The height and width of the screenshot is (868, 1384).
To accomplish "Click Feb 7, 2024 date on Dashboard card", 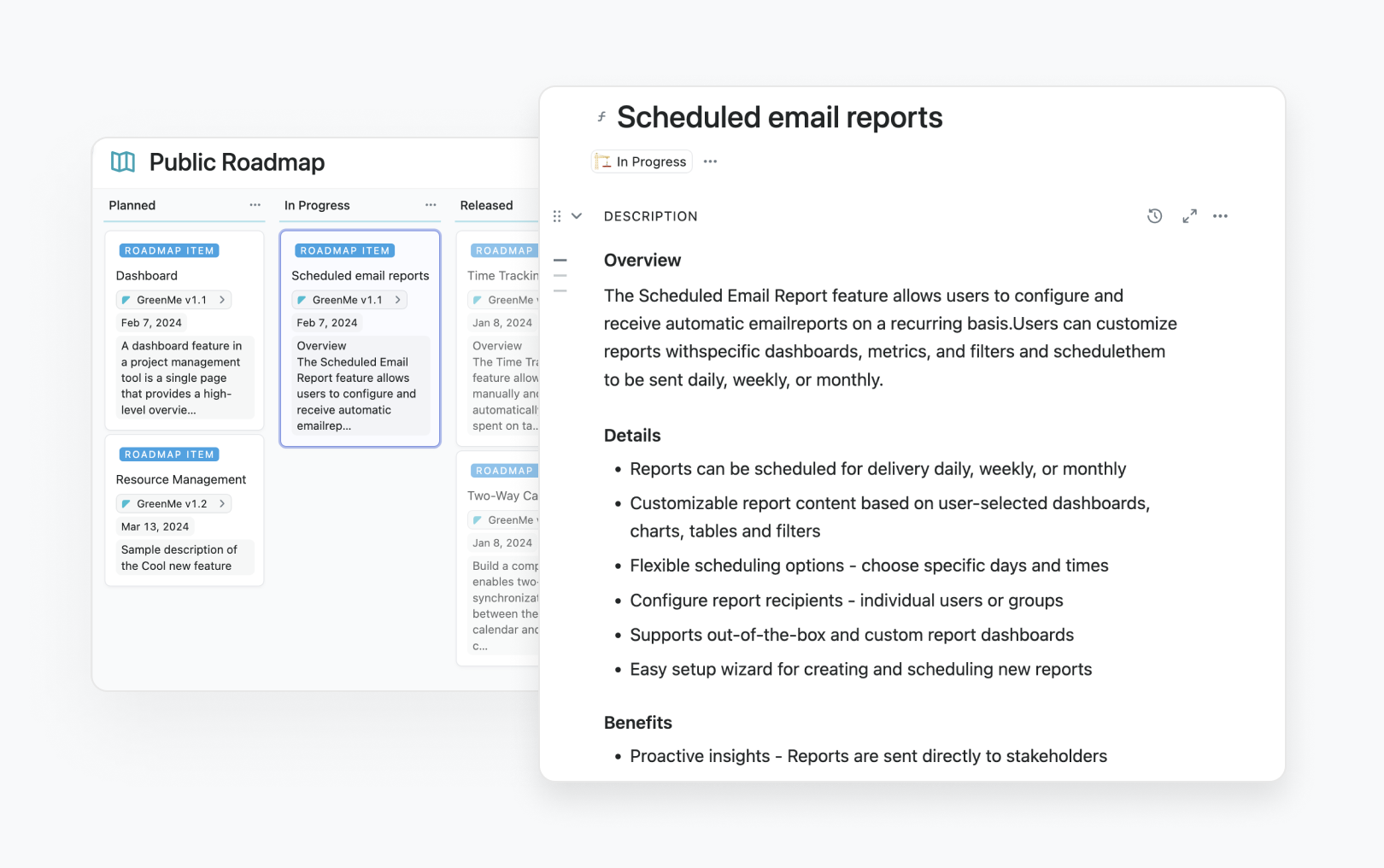I will (x=151, y=323).
